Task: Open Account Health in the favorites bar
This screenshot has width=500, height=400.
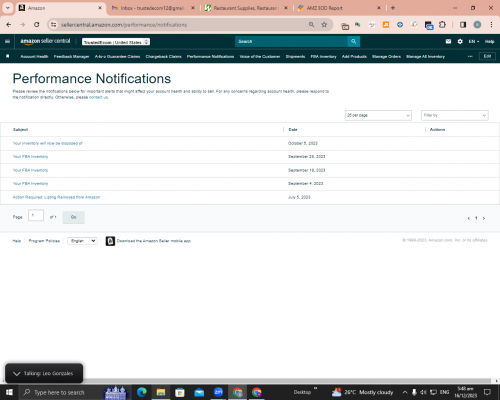Action: tap(34, 57)
